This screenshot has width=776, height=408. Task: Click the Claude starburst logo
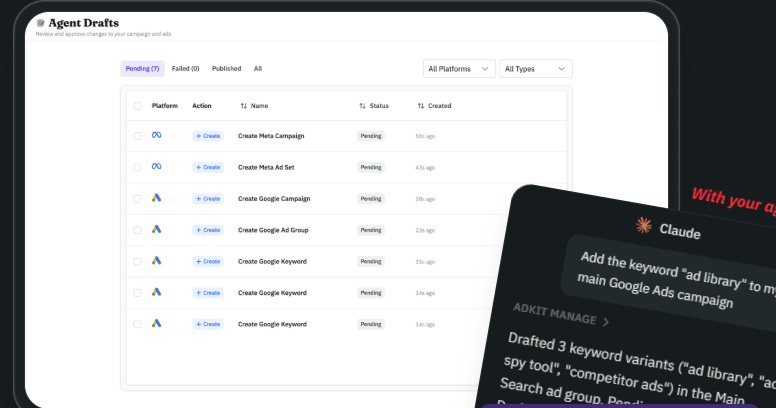coord(643,225)
